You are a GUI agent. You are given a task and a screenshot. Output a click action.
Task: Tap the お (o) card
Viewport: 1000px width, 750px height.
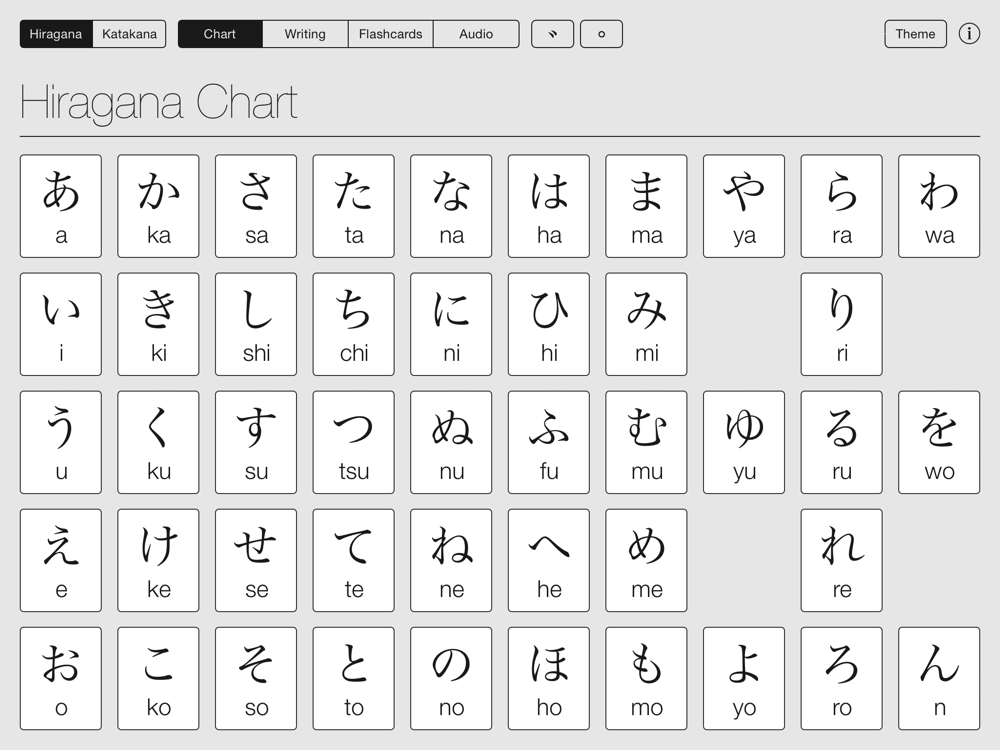click(x=61, y=678)
